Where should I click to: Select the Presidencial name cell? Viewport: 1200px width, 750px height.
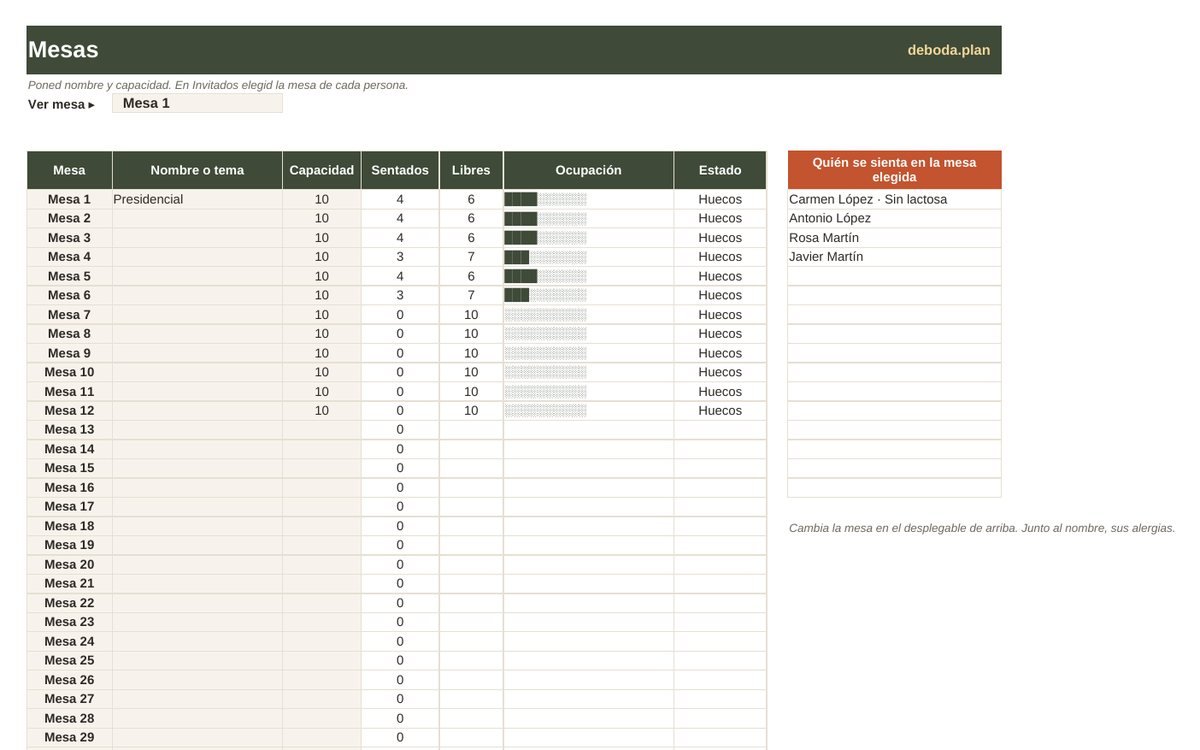tap(197, 199)
